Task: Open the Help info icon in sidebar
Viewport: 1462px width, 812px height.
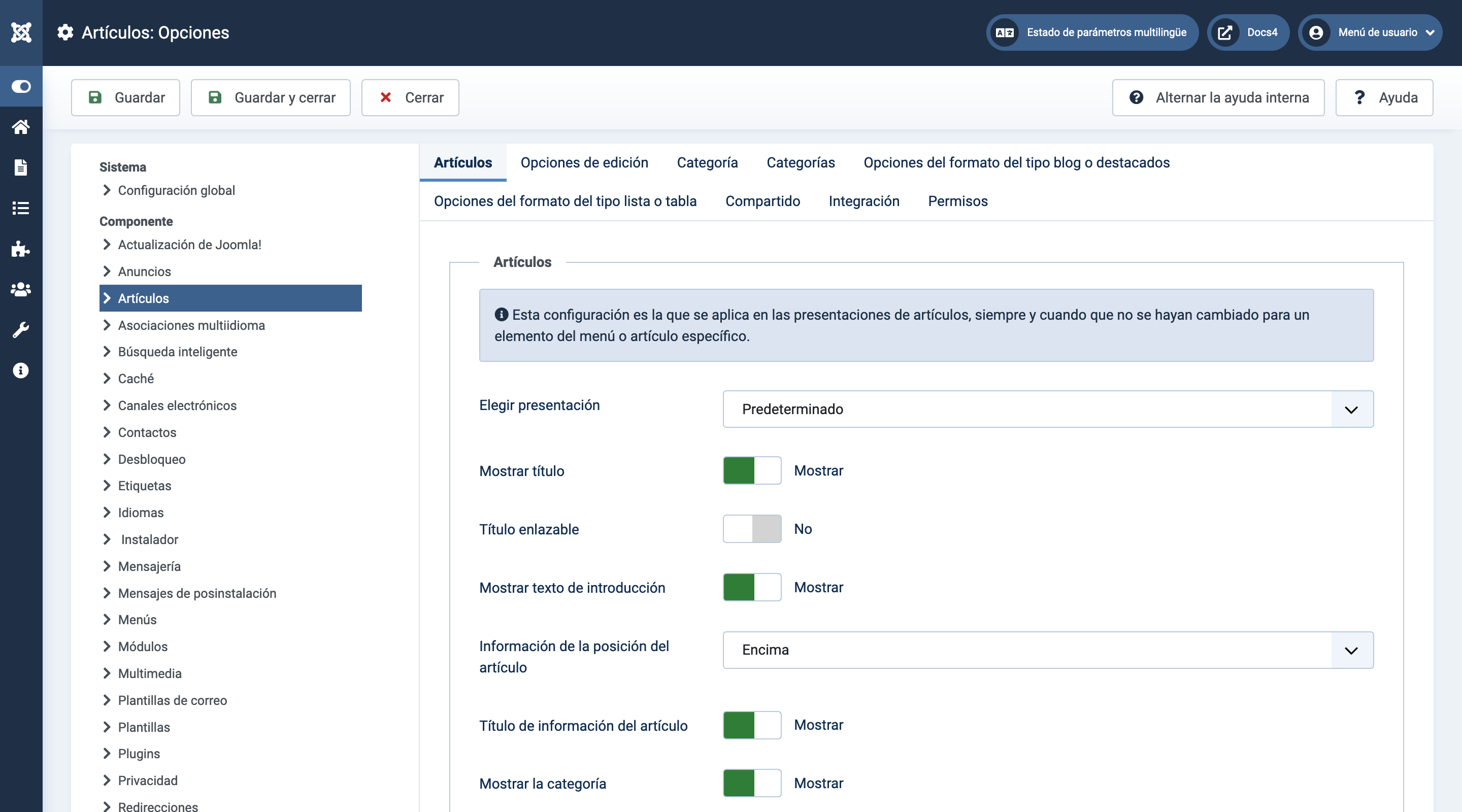Action: point(21,370)
